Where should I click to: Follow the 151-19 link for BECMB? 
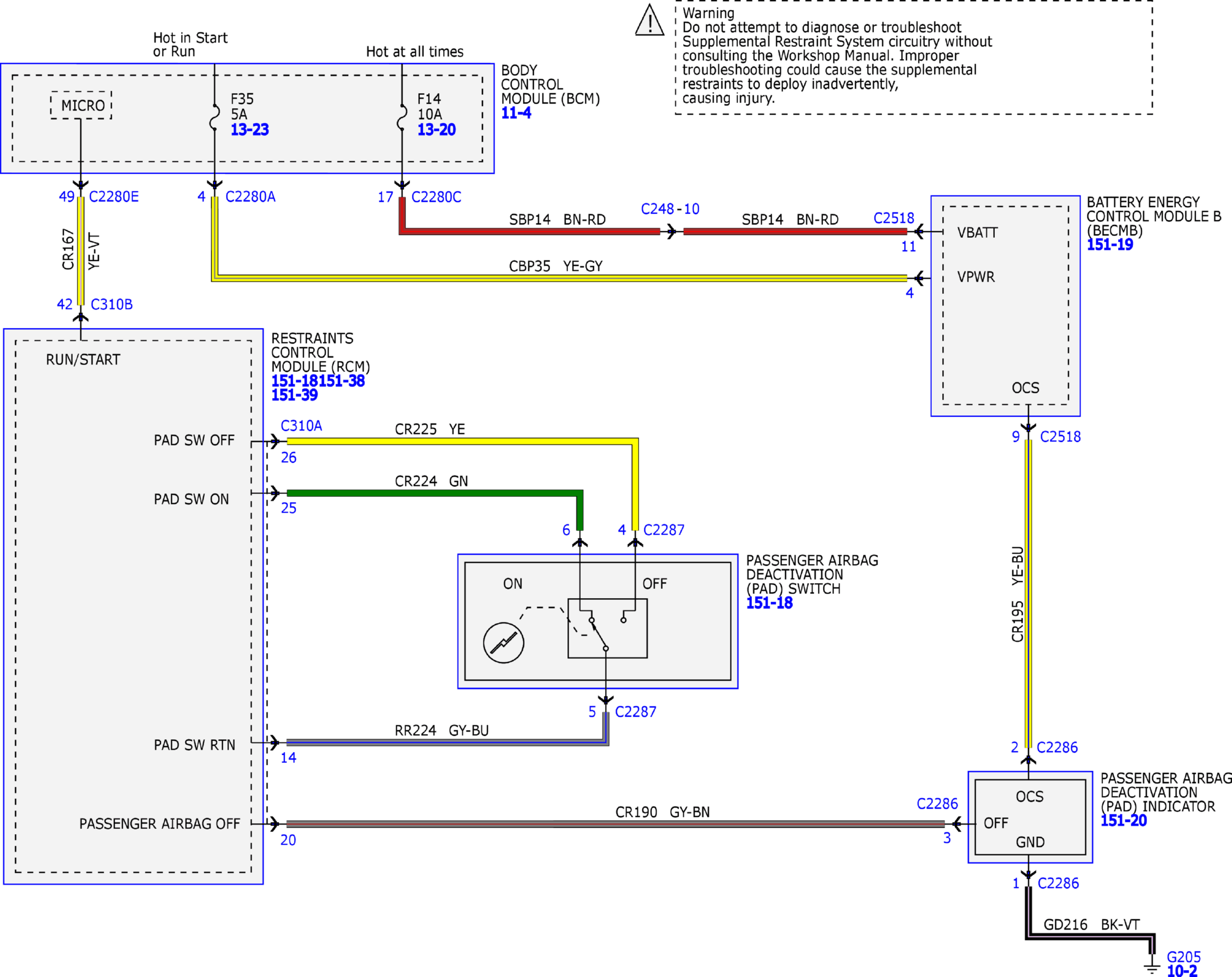click(1109, 245)
